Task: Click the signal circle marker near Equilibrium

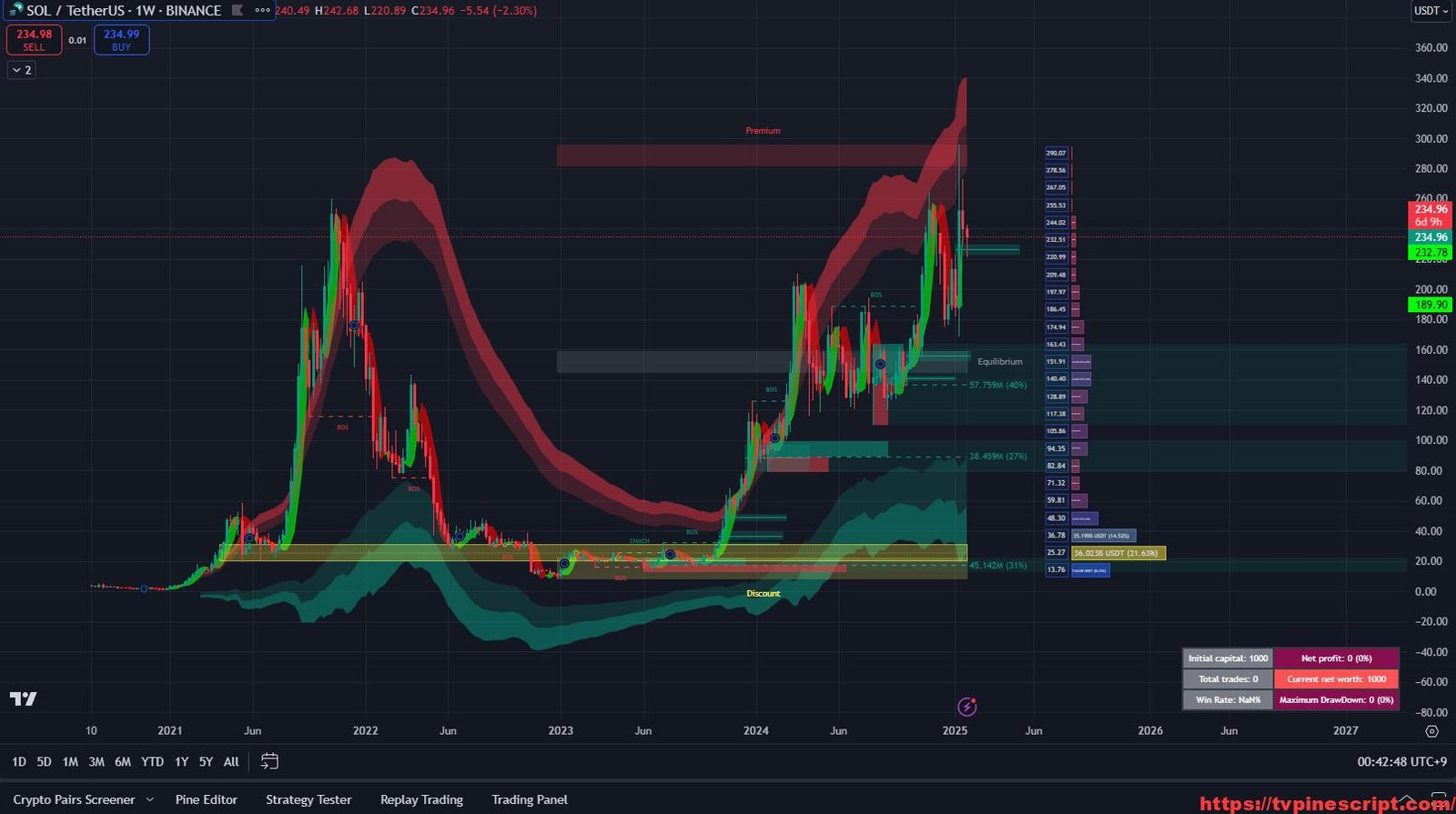Action: pos(880,364)
